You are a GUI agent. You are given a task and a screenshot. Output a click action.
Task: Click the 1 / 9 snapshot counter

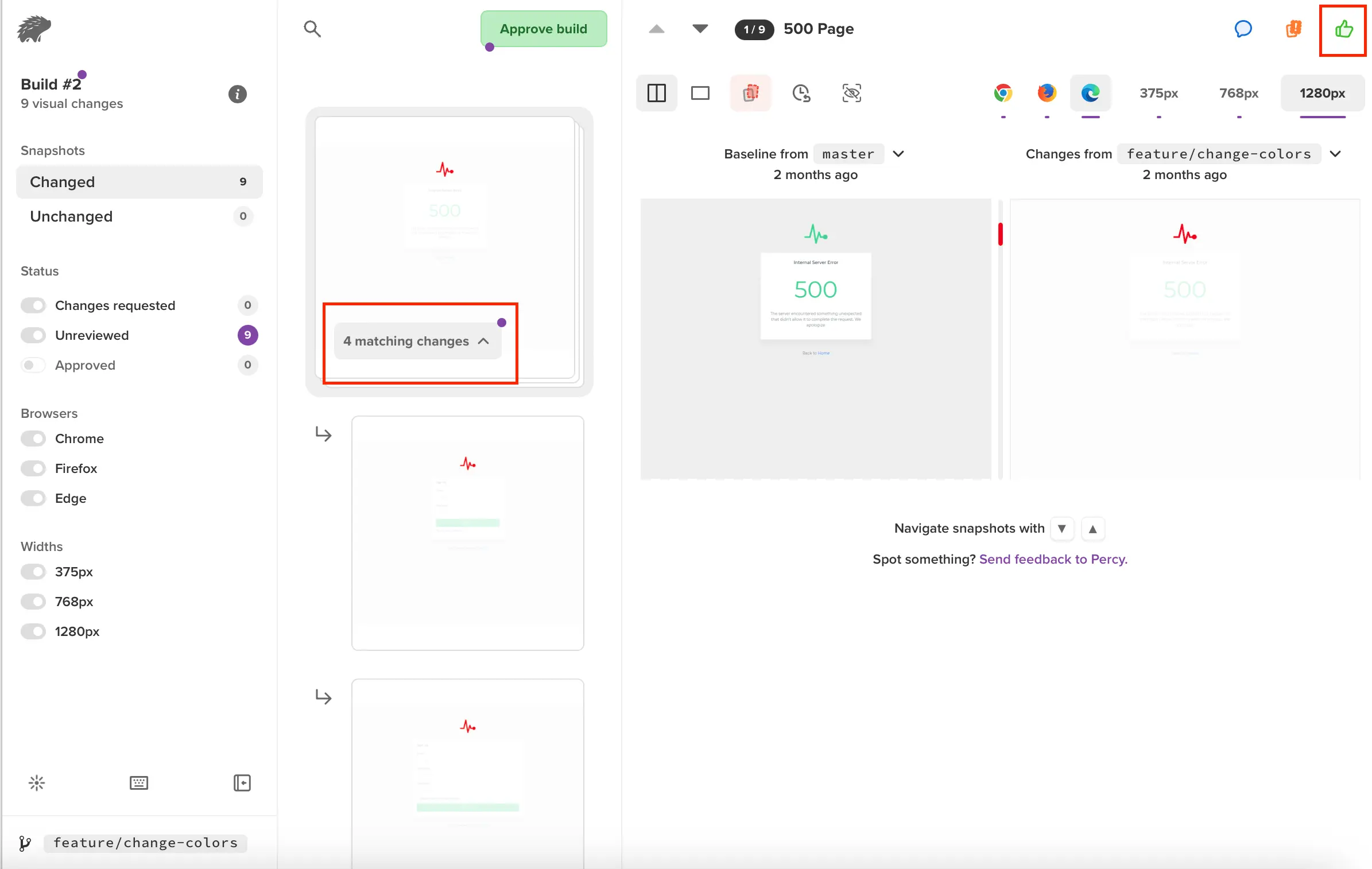tap(754, 29)
